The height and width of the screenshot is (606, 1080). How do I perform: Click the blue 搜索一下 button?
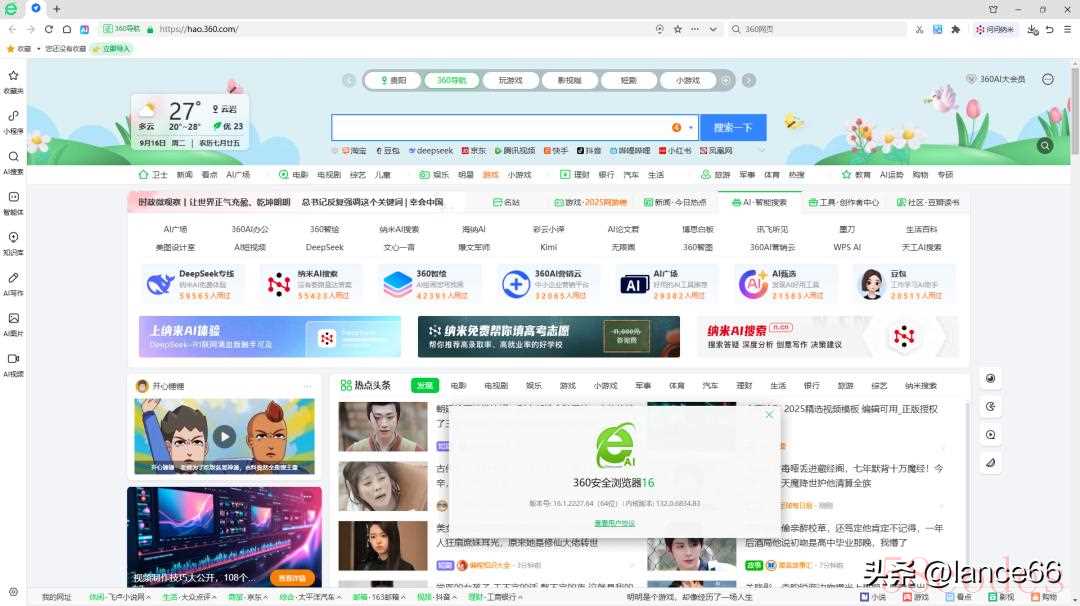(x=733, y=127)
